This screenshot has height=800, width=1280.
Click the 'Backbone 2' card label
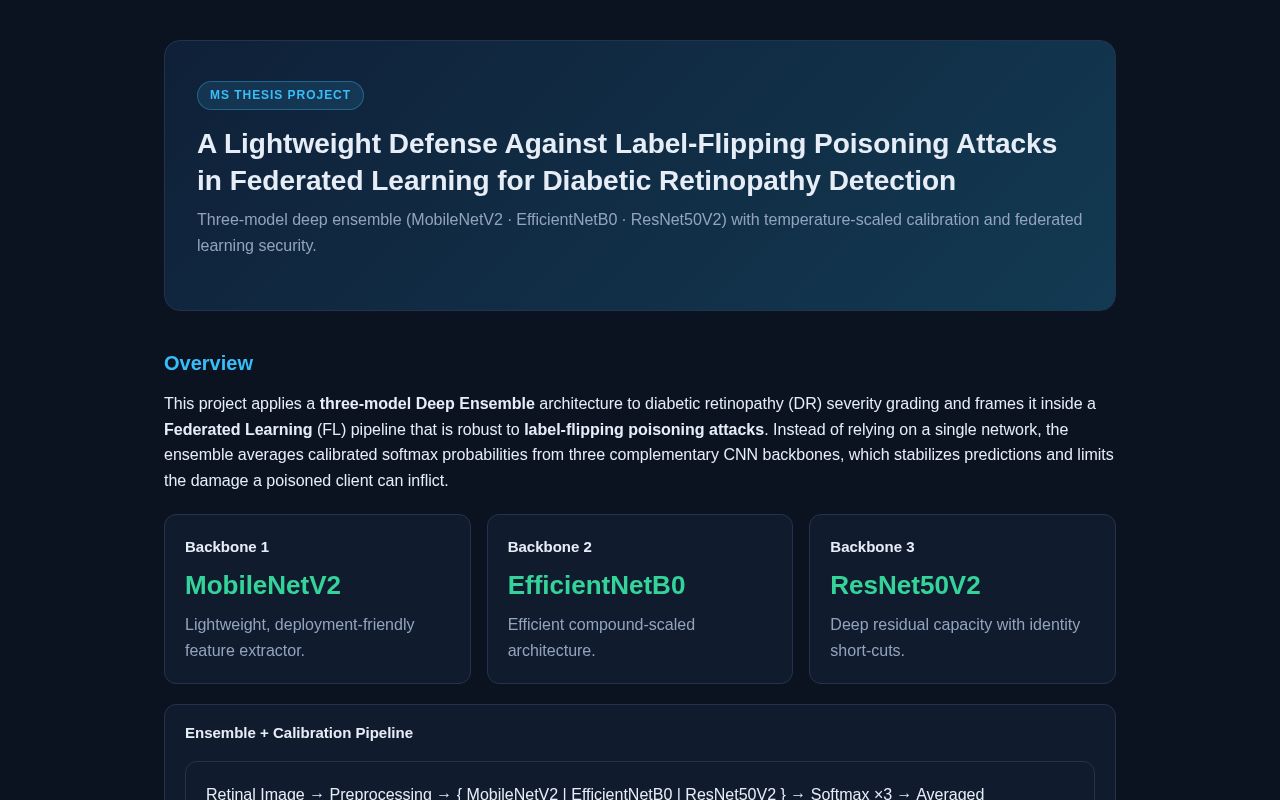pyautogui.click(x=550, y=547)
